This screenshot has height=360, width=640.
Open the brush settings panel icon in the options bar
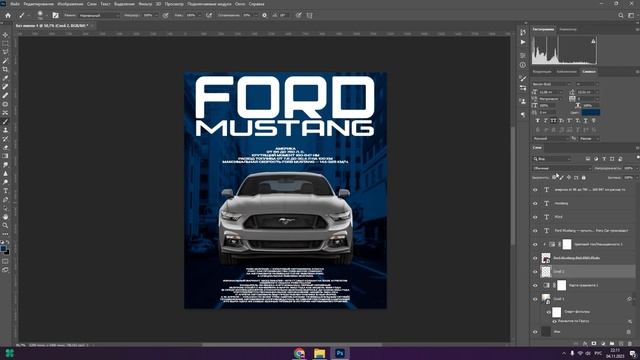(55, 16)
